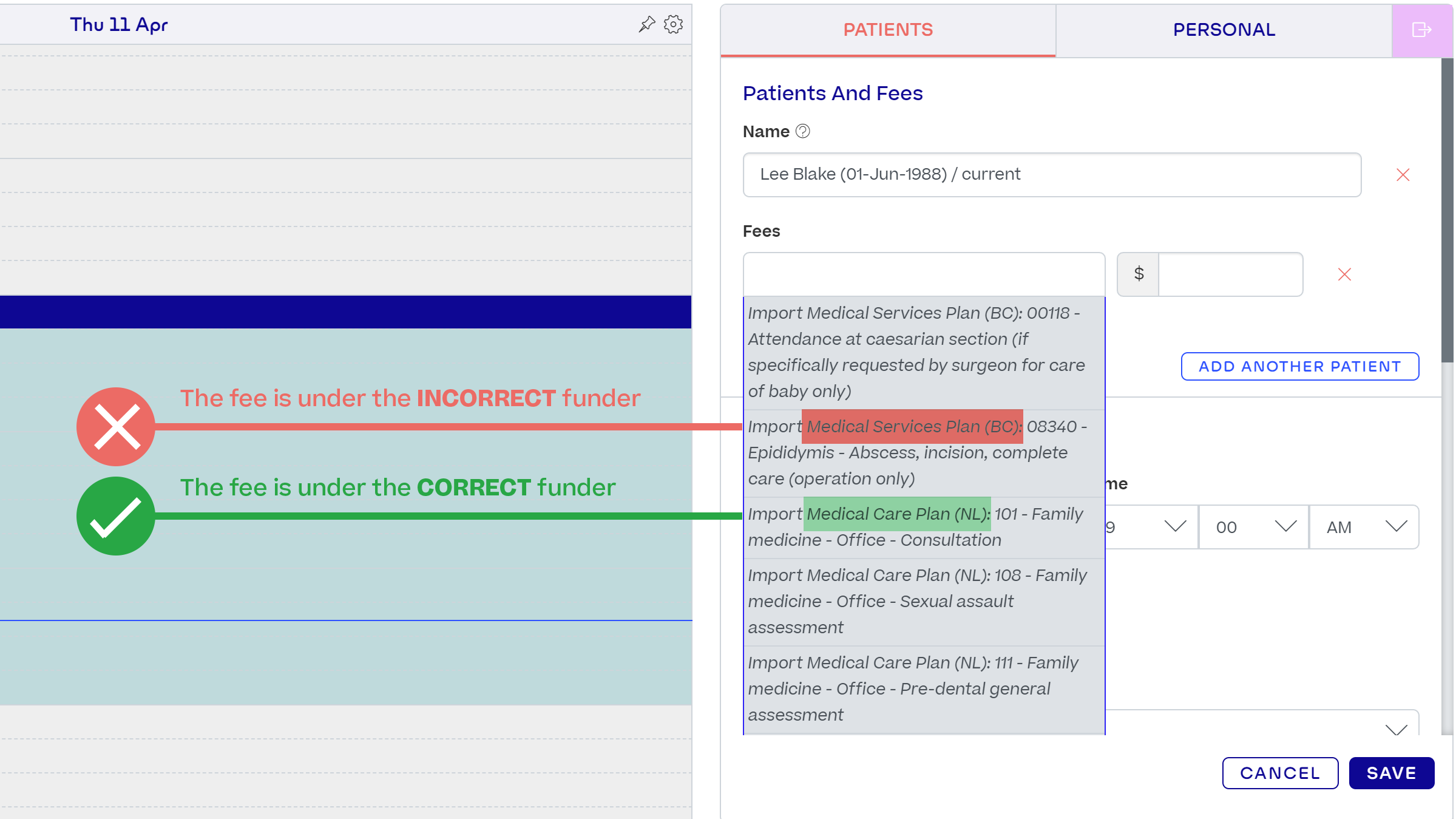Pick fee 00118 Attendance at caesarian section
The height and width of the screenshot is (819, 1456).
coord(924,352)
